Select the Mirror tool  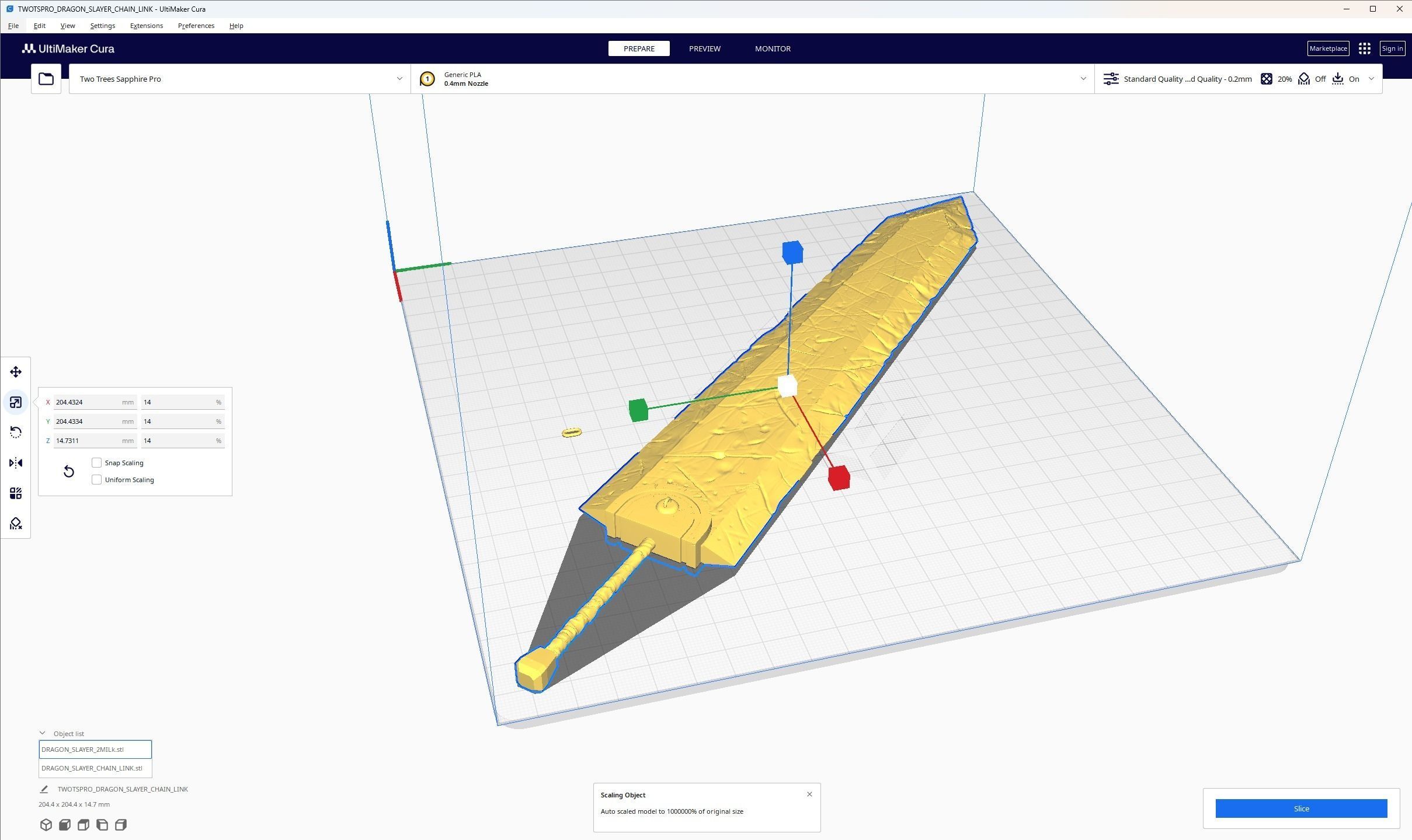coord(16,463)
